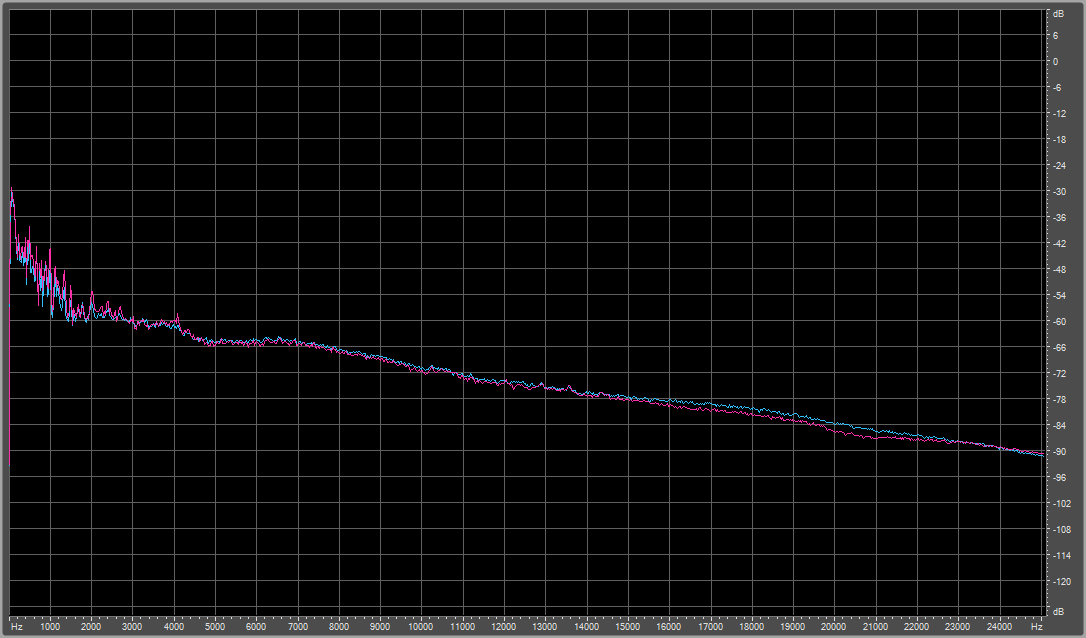Image resolution: width=1086 pixels, height=638 pixels.
Task: Click the 9000 Hz frequency axis label
Action: (380, 626)
